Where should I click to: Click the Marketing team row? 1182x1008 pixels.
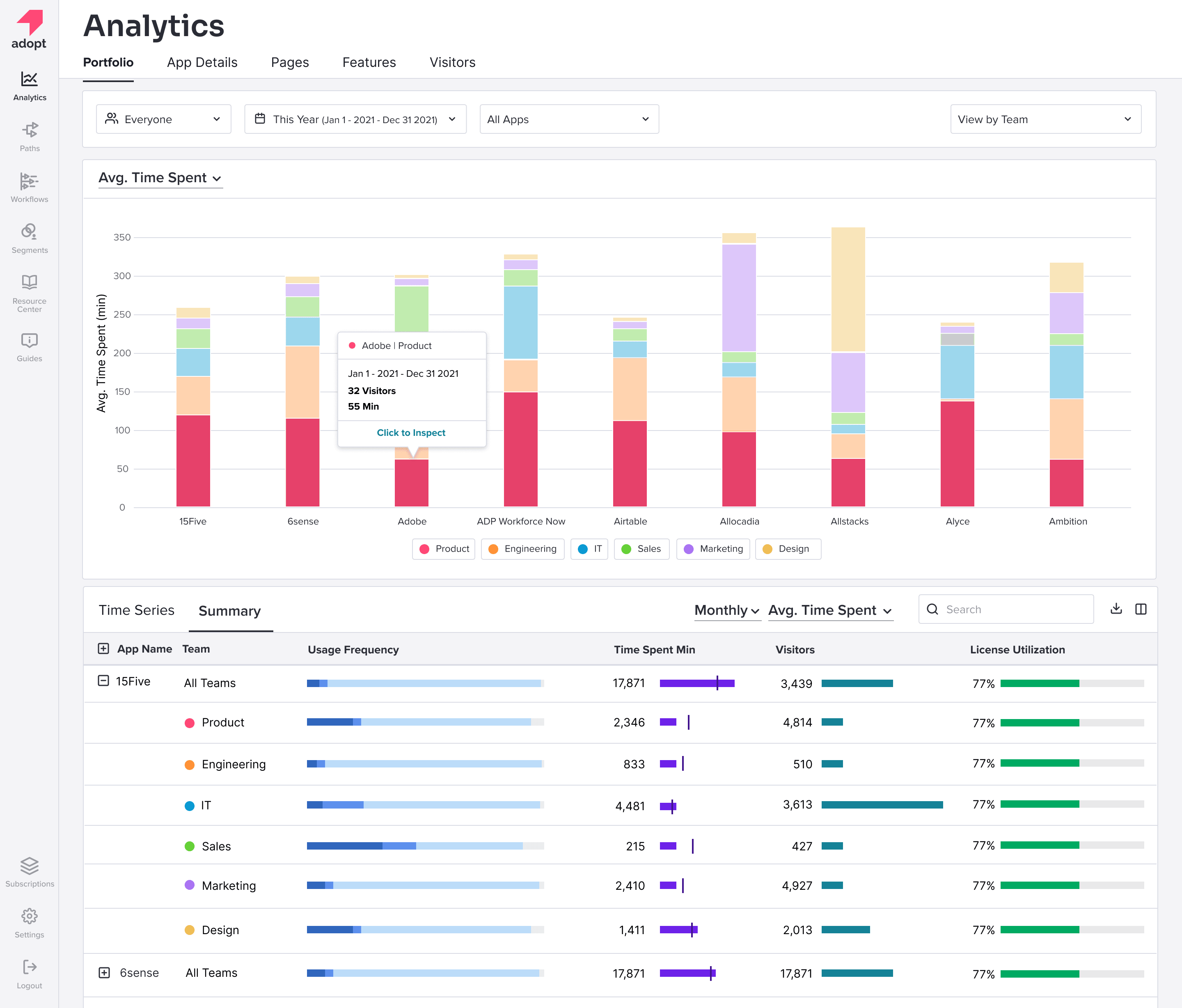(620, 885)
